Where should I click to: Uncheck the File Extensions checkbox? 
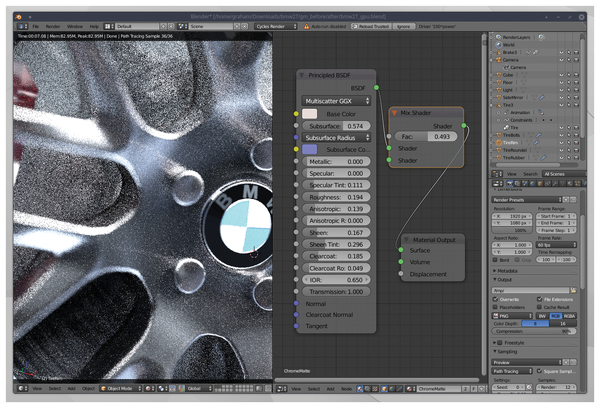540,299
